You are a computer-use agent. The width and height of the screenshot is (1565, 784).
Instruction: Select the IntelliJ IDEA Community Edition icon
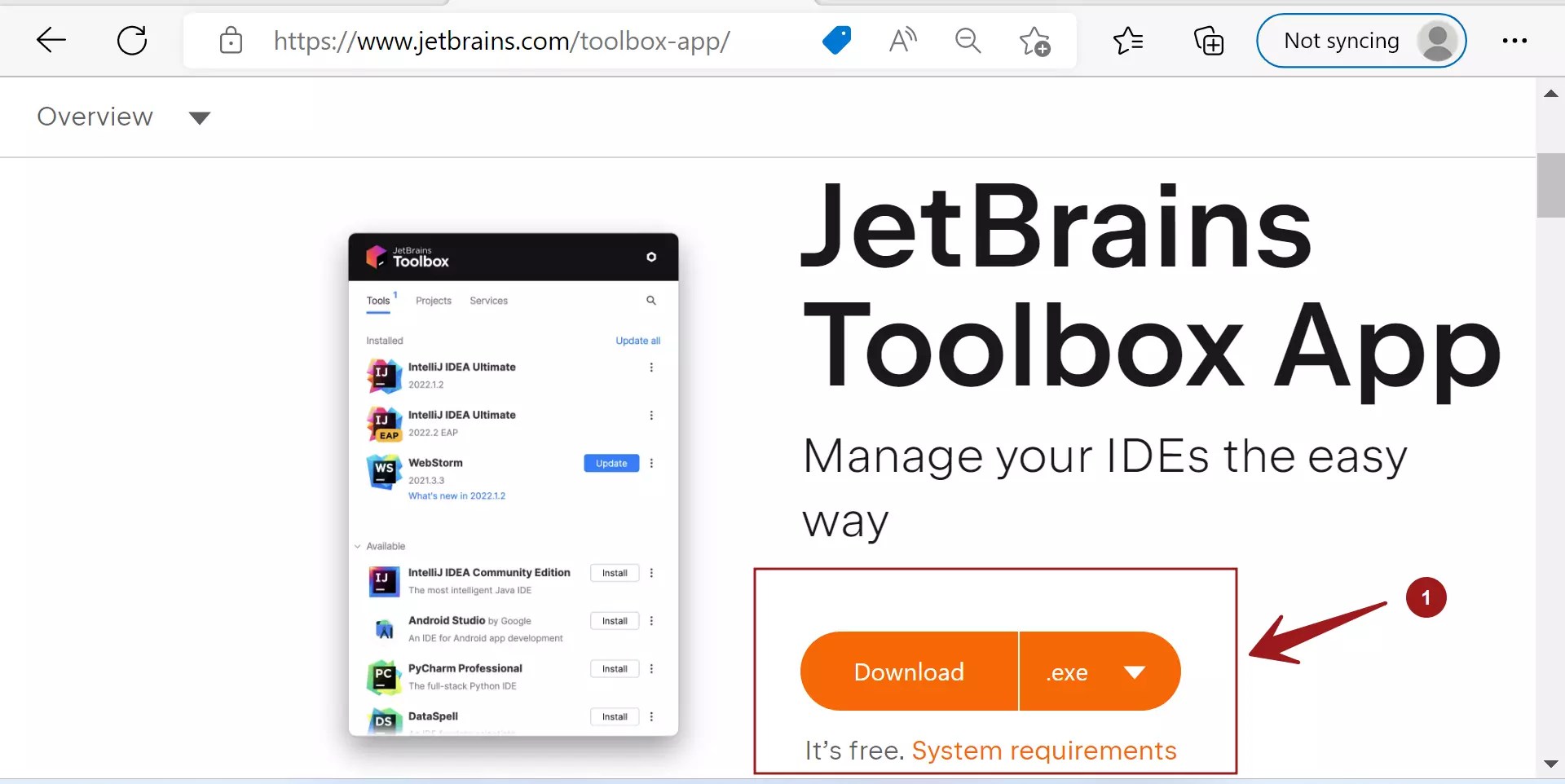point(383,580)
